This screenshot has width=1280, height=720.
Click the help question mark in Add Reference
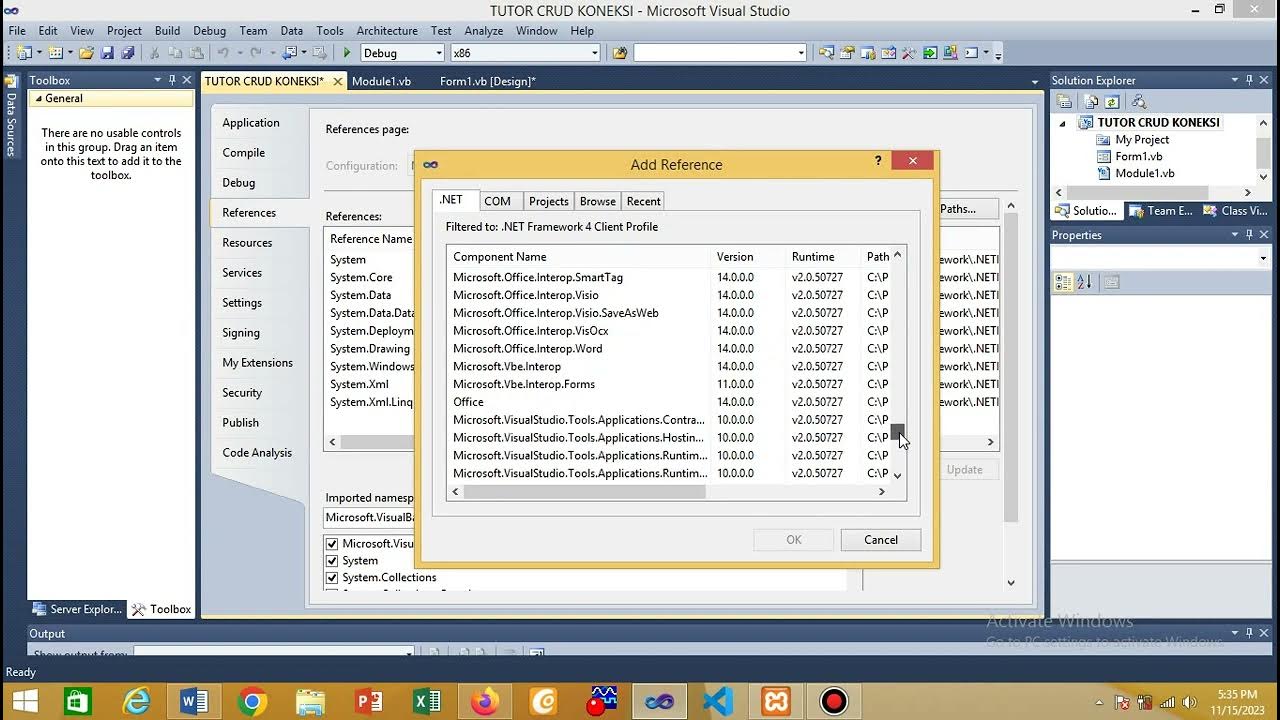[x=878, y=161]
